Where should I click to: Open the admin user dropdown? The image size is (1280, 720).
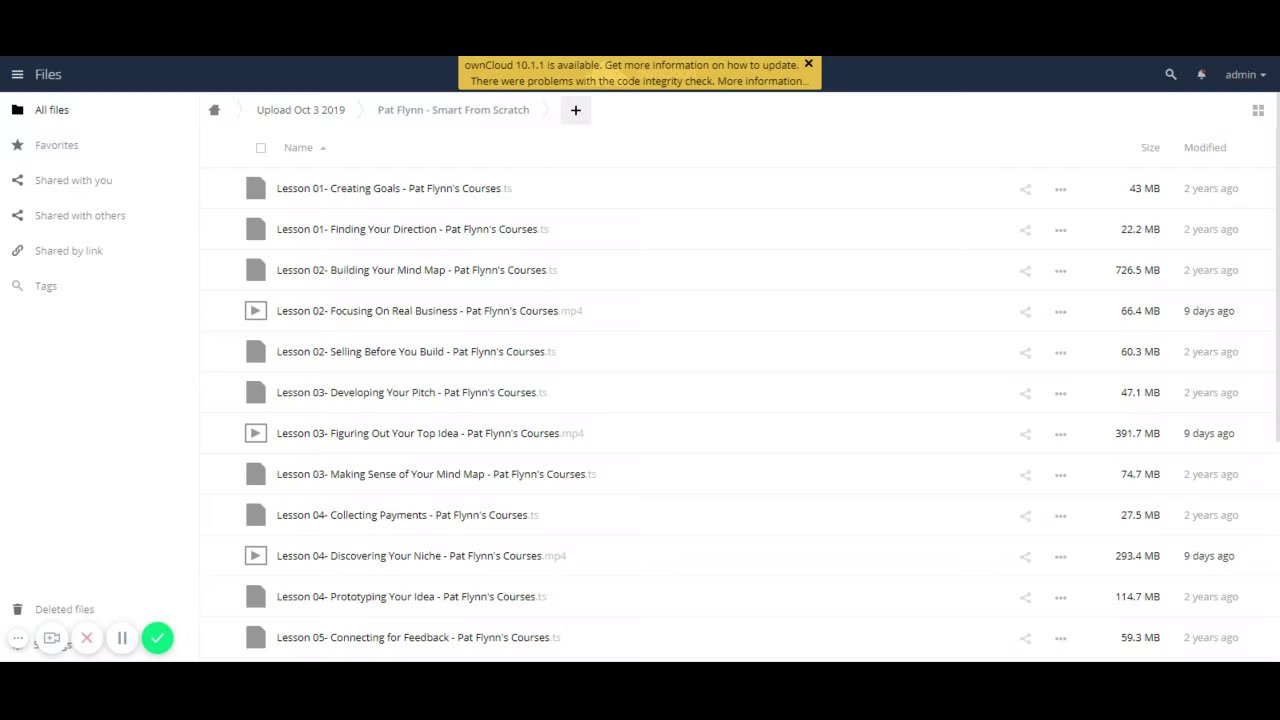[1245, 74]
